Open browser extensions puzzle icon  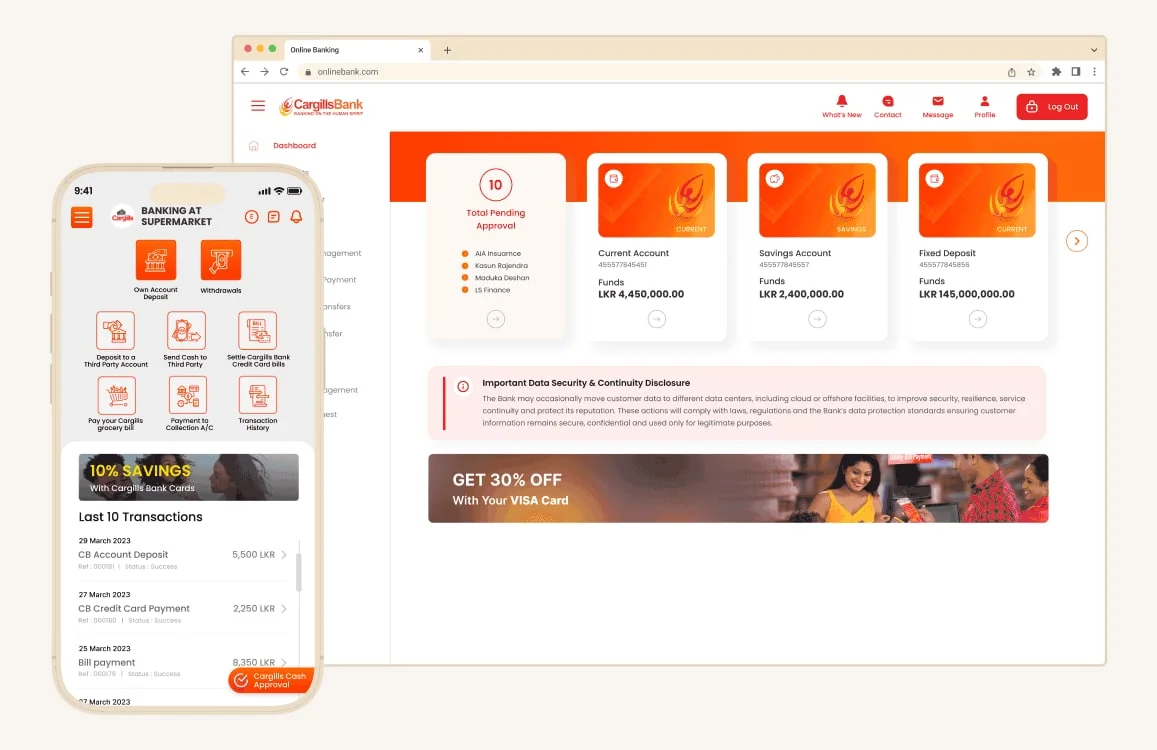1056,72
